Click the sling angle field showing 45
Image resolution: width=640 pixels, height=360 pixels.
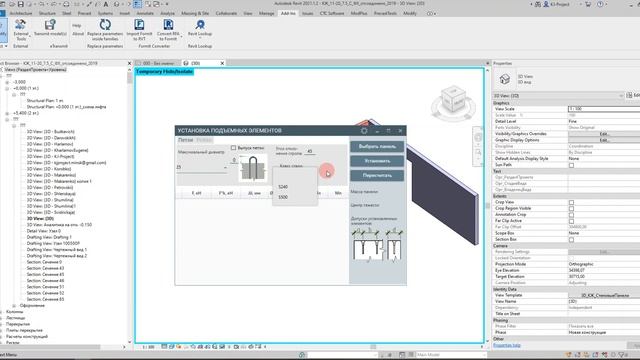point(310,151)
